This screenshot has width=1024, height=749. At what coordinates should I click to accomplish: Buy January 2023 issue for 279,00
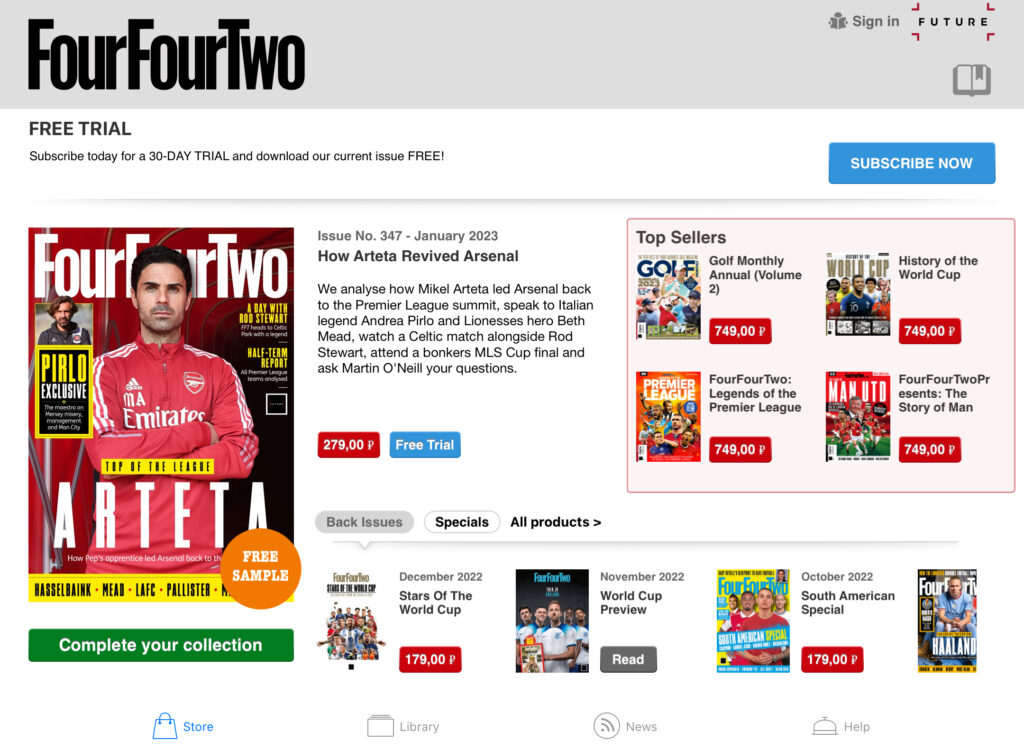(348, 445)
